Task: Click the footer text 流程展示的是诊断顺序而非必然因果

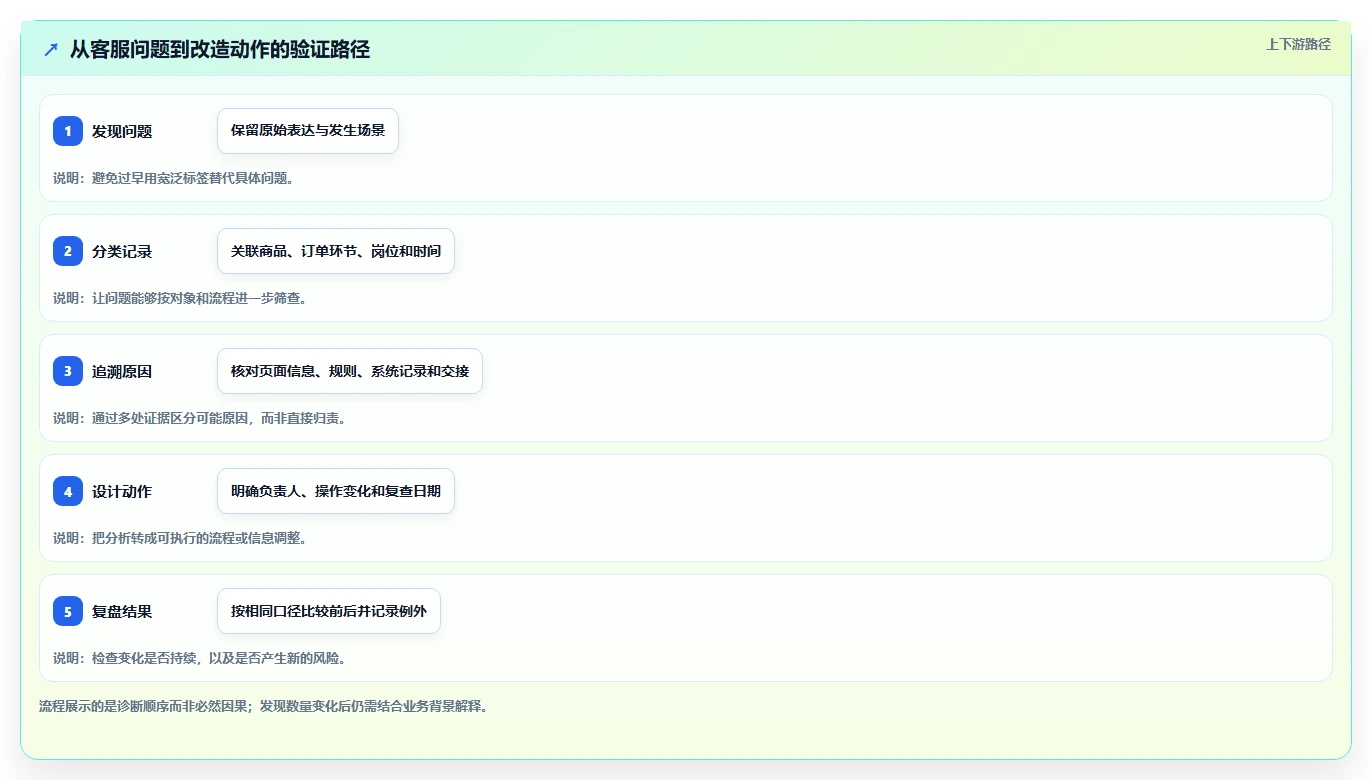Action: coord(144,706)
